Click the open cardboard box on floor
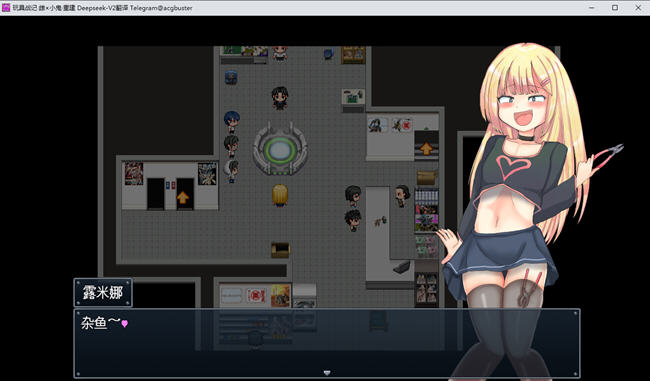This screenshot has height=381, width=650. (x=280, y=250)
